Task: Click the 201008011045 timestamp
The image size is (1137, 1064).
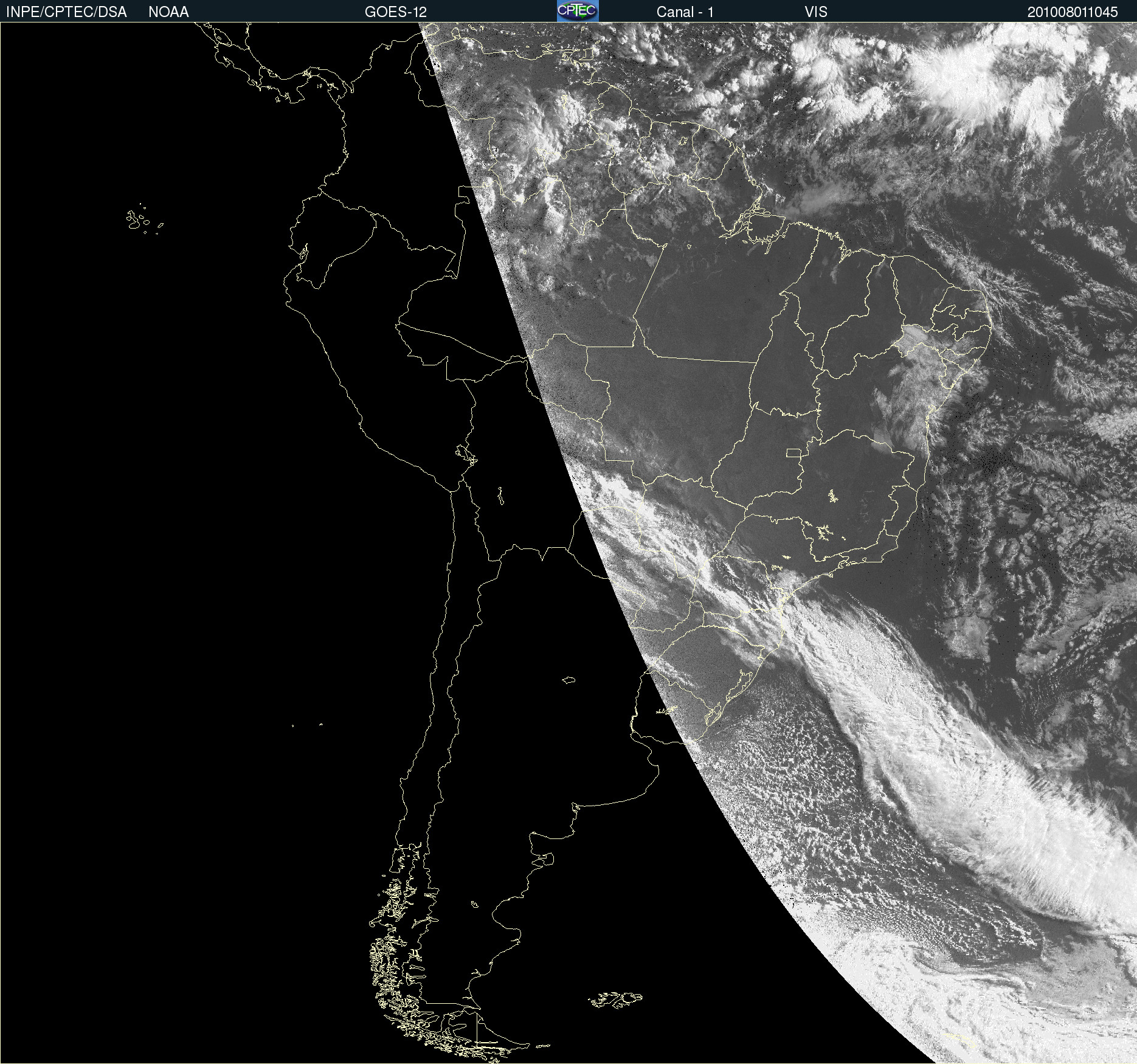Action: 1073,12
